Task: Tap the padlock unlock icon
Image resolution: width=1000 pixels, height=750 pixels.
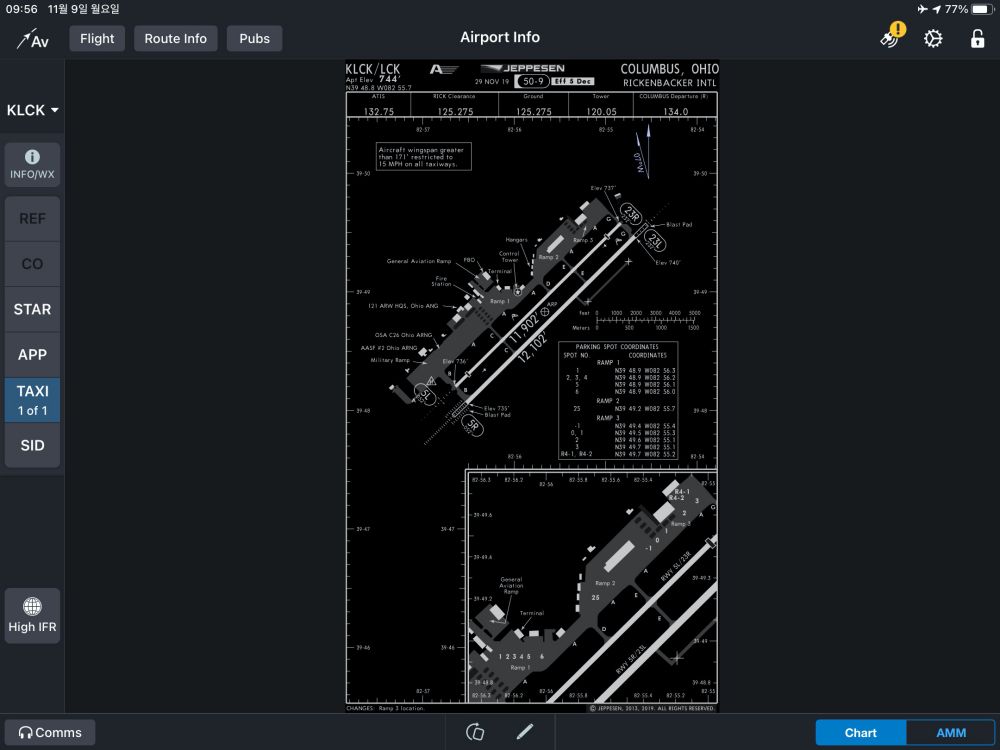Action: click(x=977, y=39)
